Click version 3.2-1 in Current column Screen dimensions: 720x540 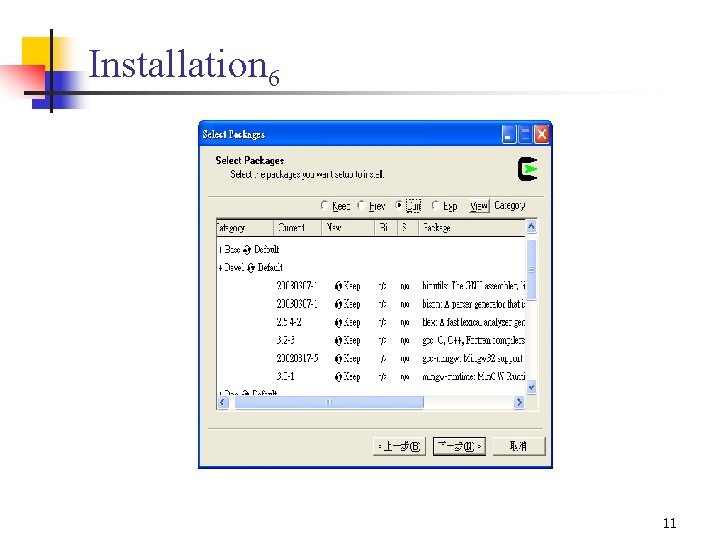pos(286,377)
